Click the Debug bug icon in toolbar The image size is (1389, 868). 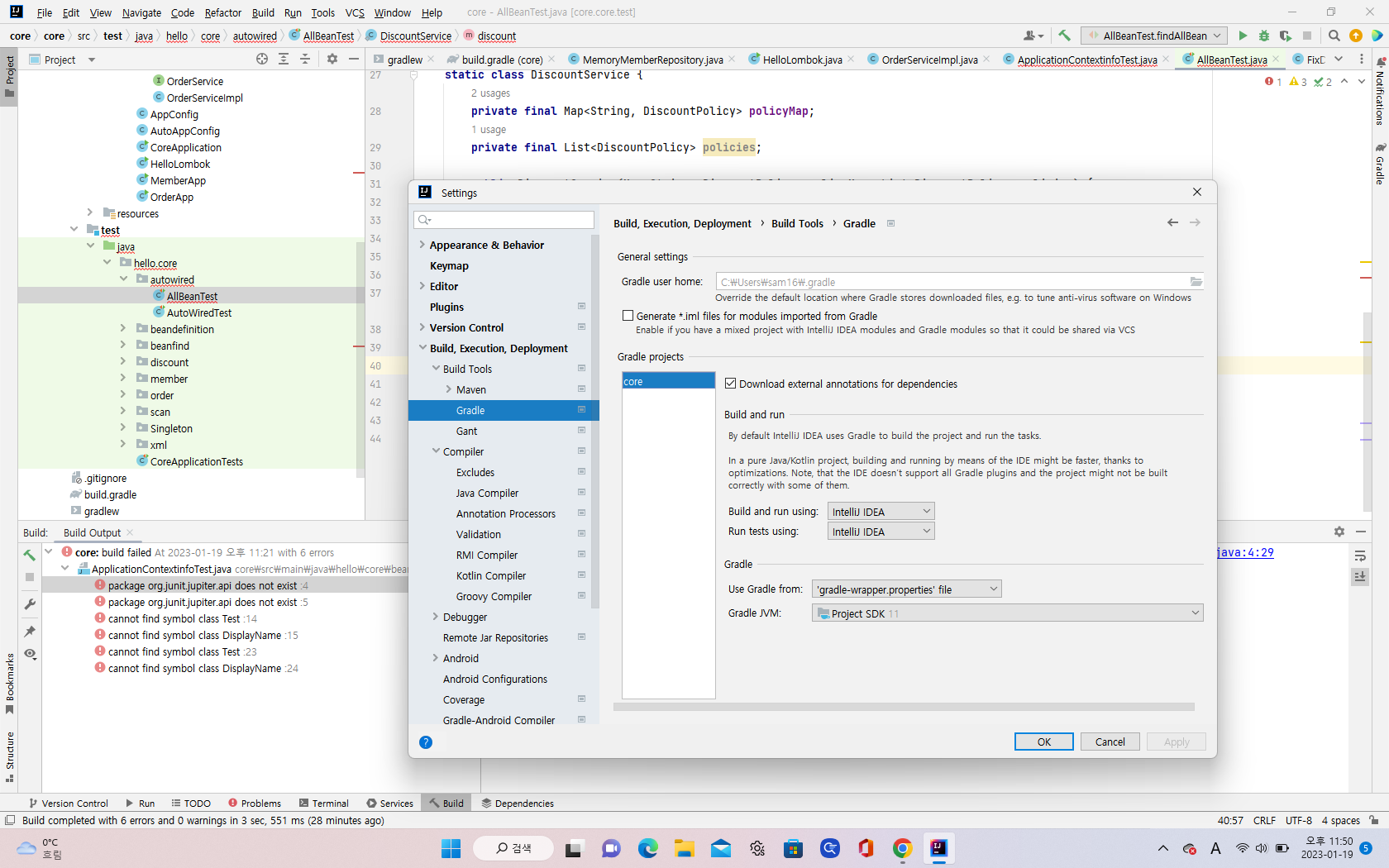pyautogui.click(x=1263, y=36)
